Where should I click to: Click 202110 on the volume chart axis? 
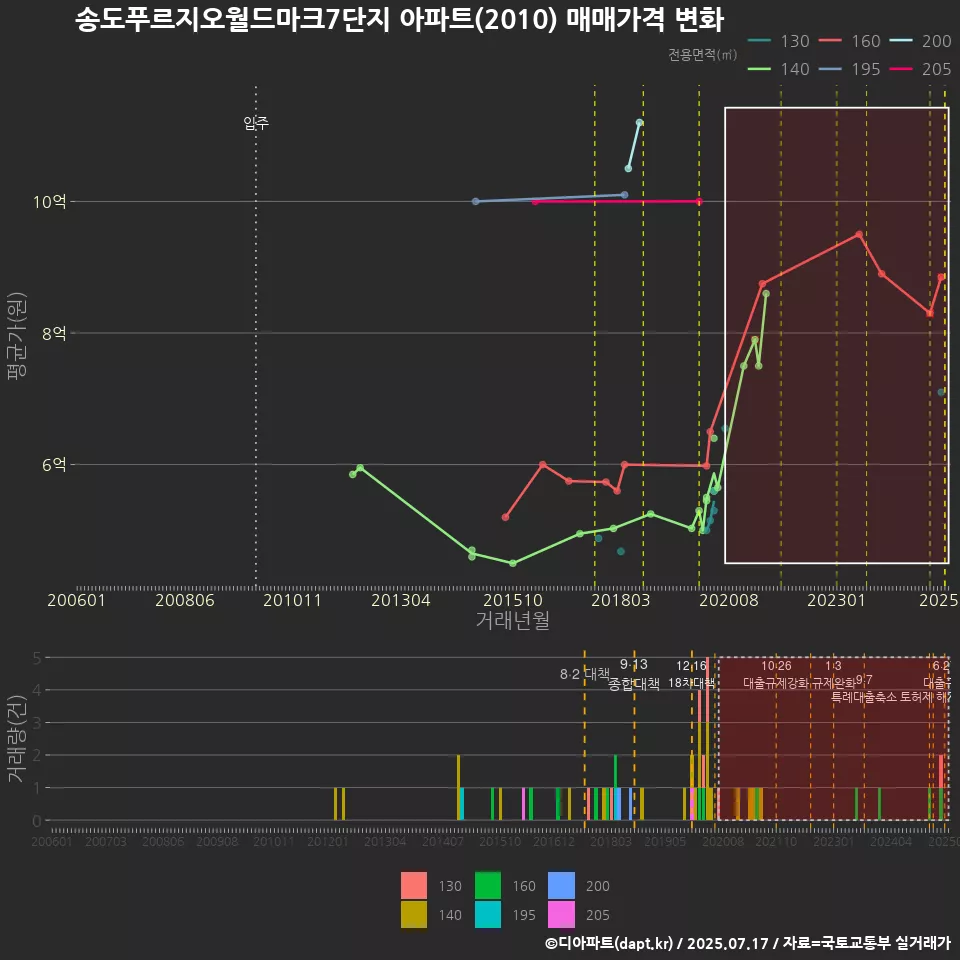tap(776, 842)
